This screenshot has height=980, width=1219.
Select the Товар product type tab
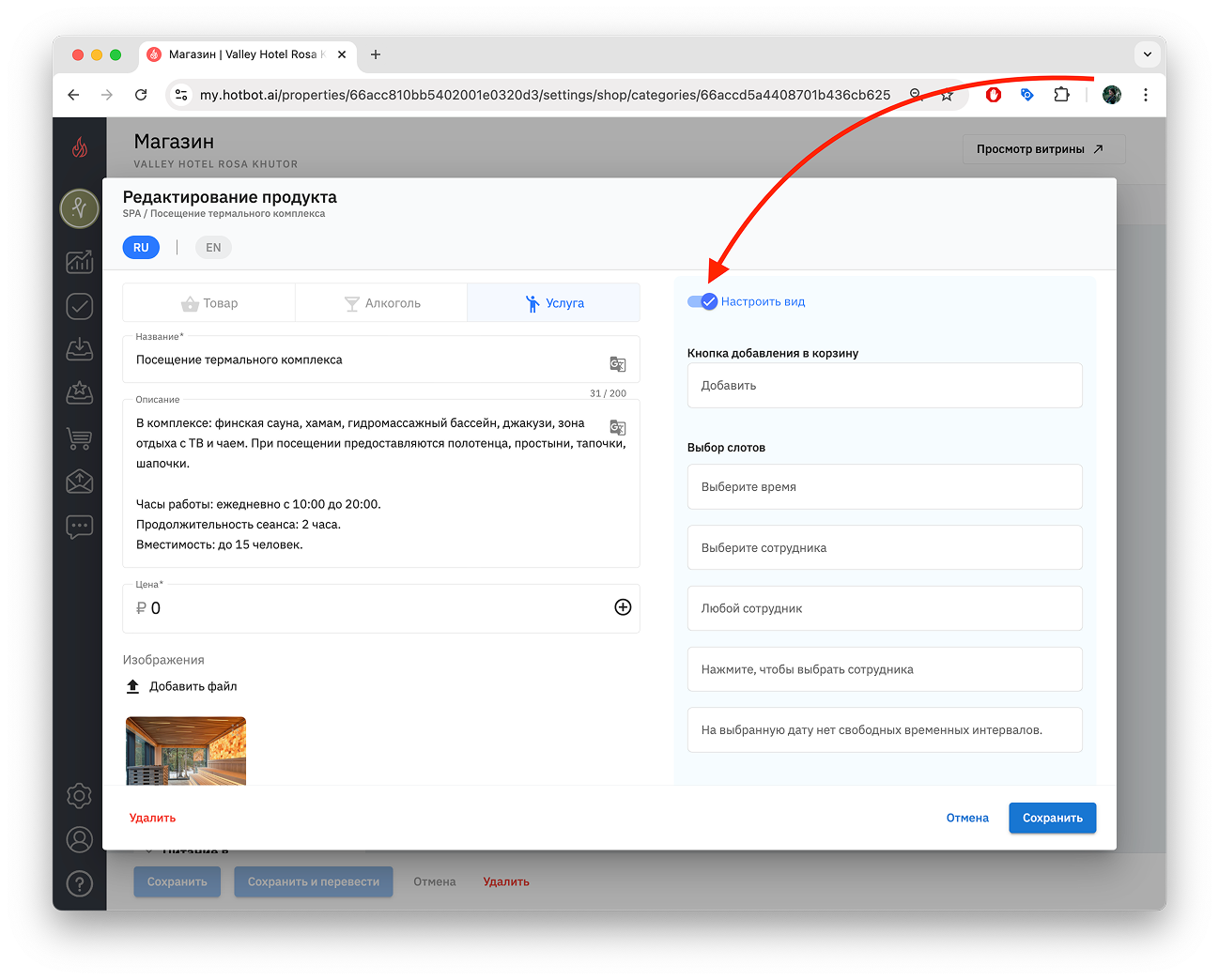coord(209,303)
